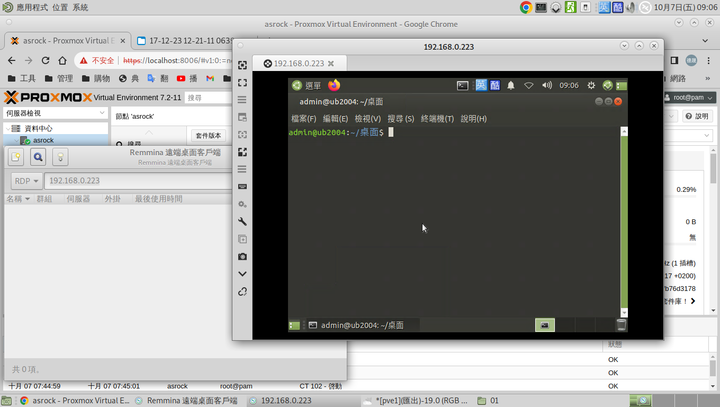The image size is (720, 407).
Task: Sort by 名稱 column dropdown arrow
Action: tap(28, 199)
